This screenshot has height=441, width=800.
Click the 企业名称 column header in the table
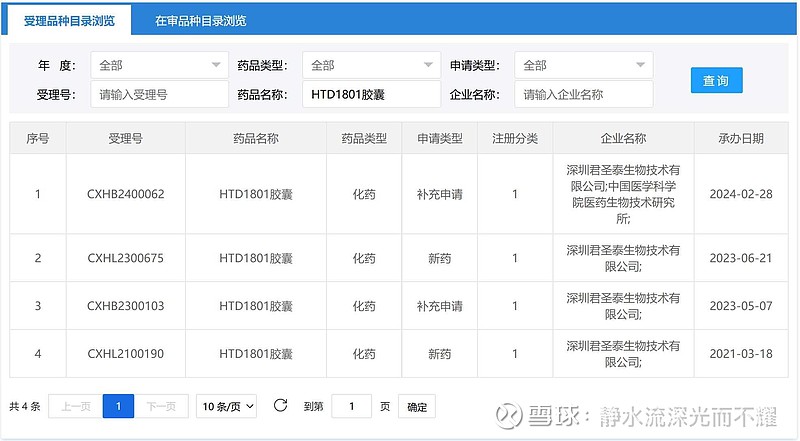(623, 138)
